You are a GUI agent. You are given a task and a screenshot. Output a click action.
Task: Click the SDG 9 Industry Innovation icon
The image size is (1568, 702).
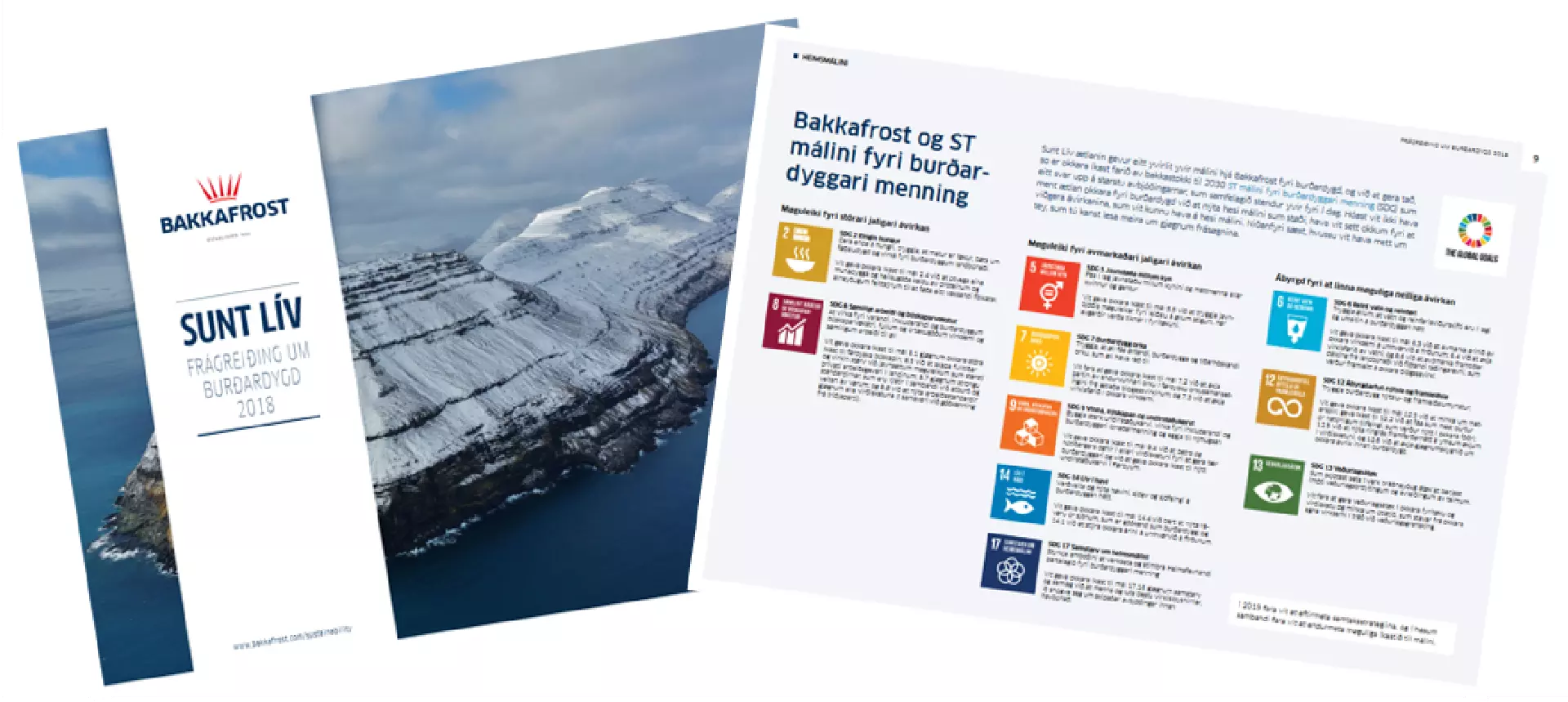(1031, 425)
